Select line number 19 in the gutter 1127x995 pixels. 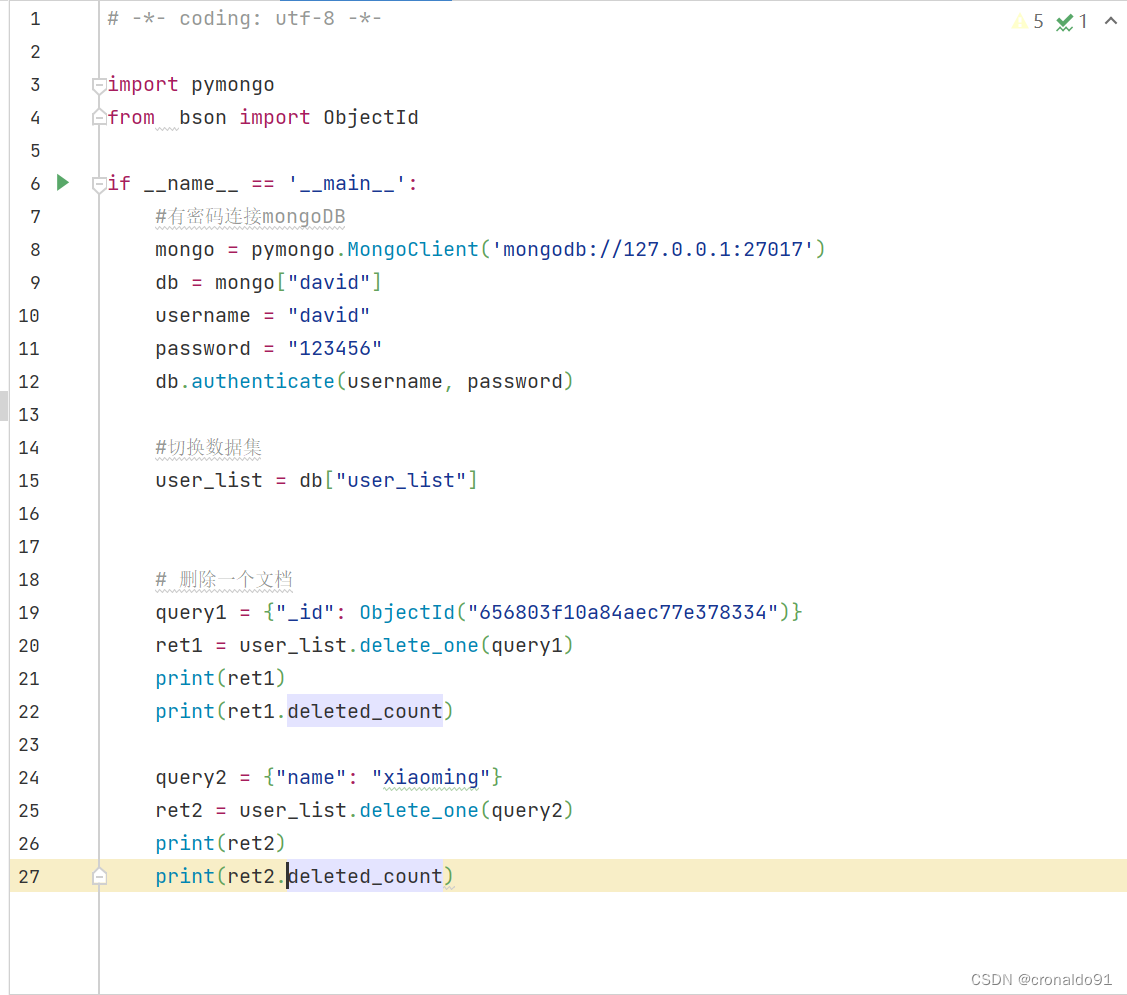(x=29, y=613)
